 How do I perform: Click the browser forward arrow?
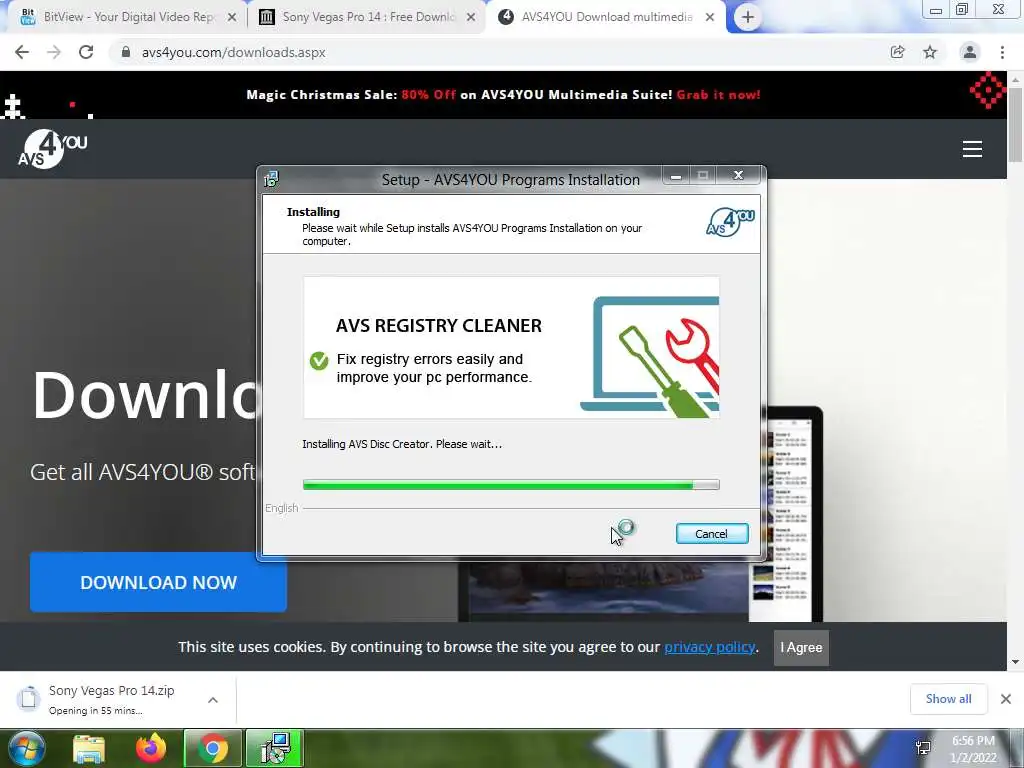point(54,52)
